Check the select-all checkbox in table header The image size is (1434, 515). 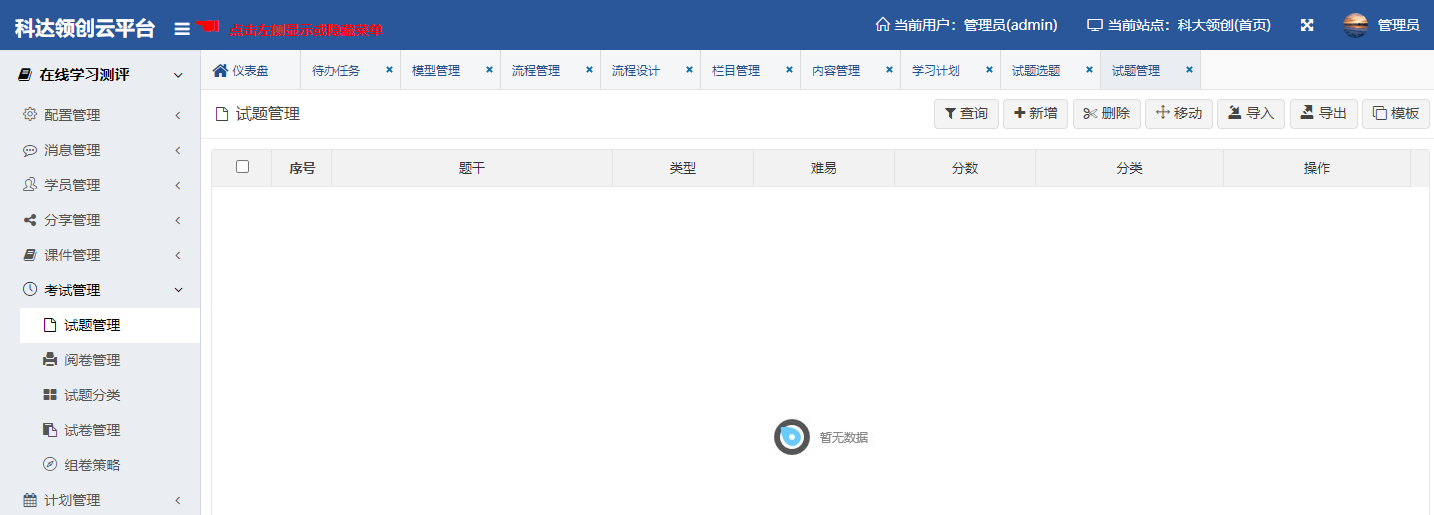242,167
